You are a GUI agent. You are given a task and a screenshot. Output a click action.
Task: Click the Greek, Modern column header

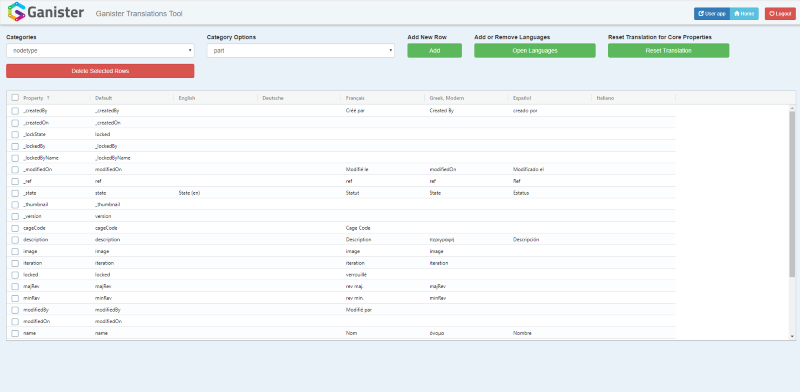click(x=446, y=97)
